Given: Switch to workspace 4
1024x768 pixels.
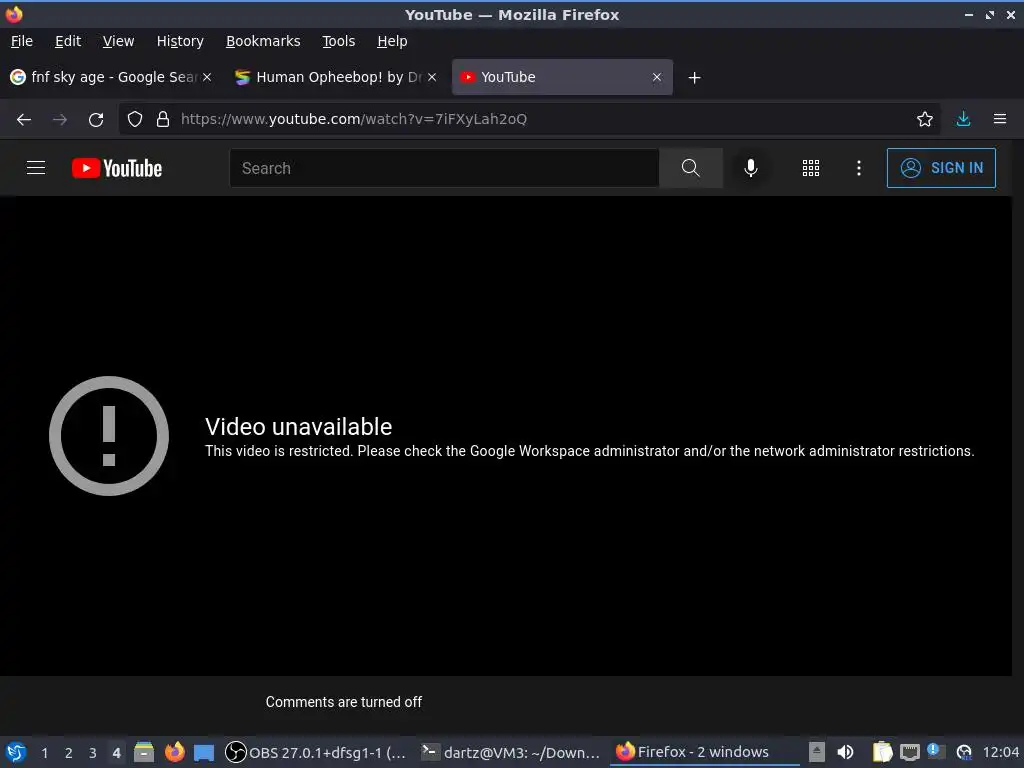Looking at the screenshot, I should click(x=116, y=753).
